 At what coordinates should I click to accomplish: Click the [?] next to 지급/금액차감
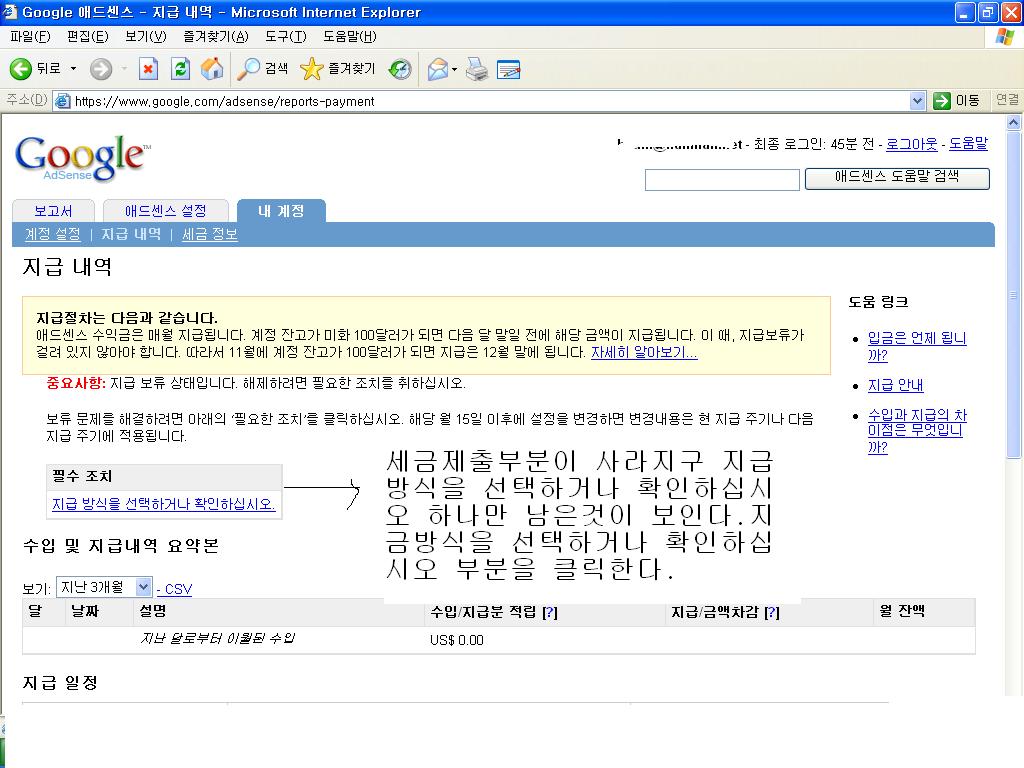[772, 612]
